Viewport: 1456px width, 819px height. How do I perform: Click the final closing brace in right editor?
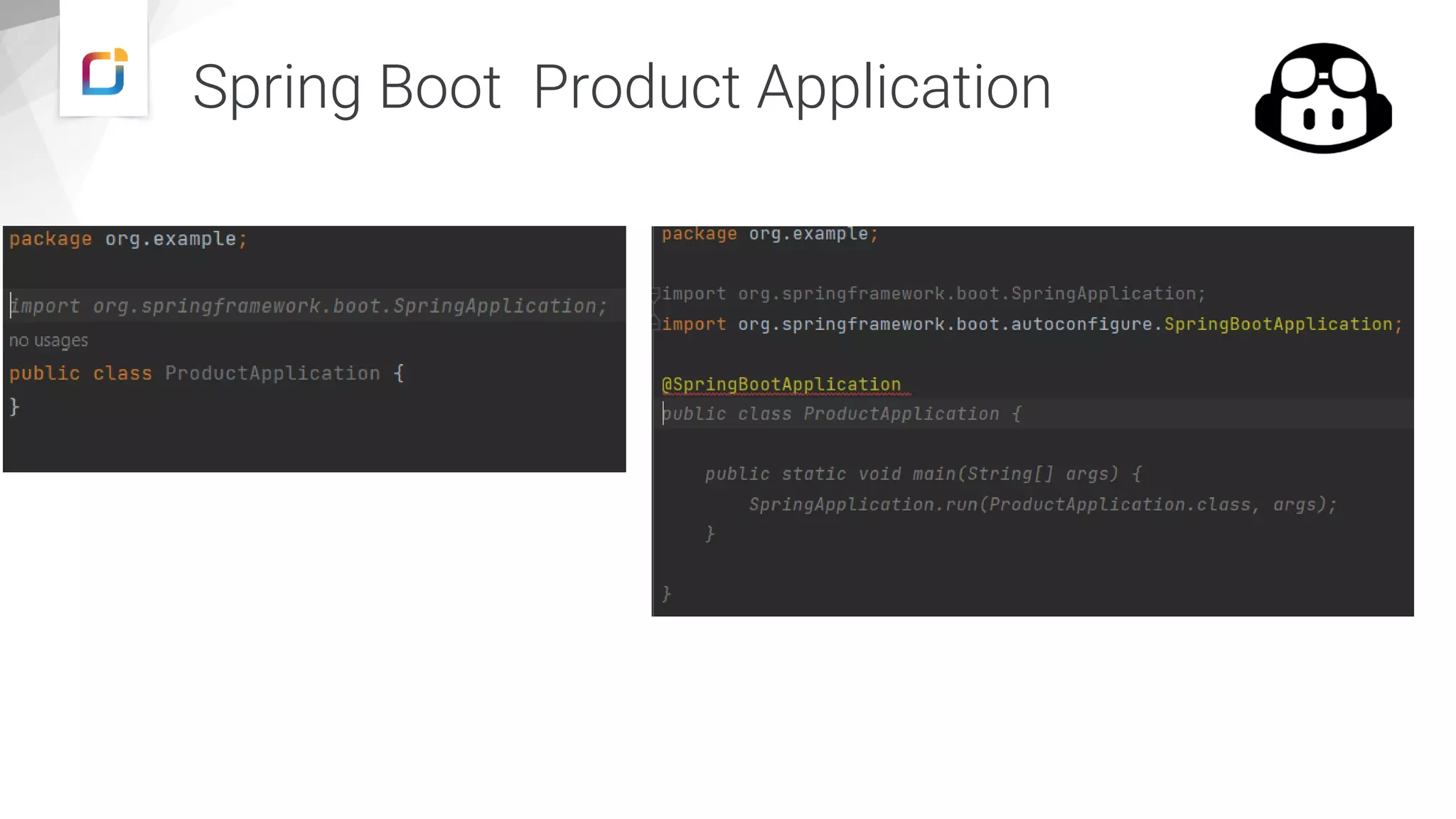tap(666, 593)
